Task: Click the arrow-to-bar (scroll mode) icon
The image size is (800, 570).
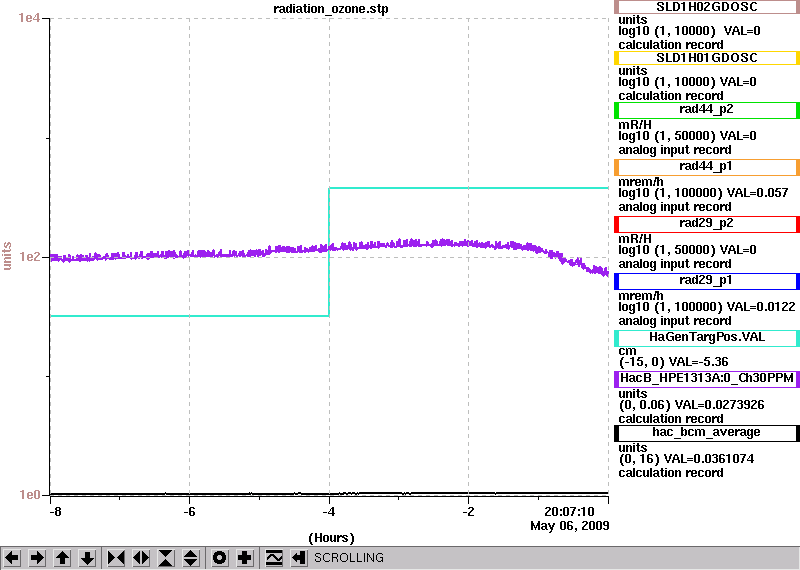Action: (x=299, y=558)
